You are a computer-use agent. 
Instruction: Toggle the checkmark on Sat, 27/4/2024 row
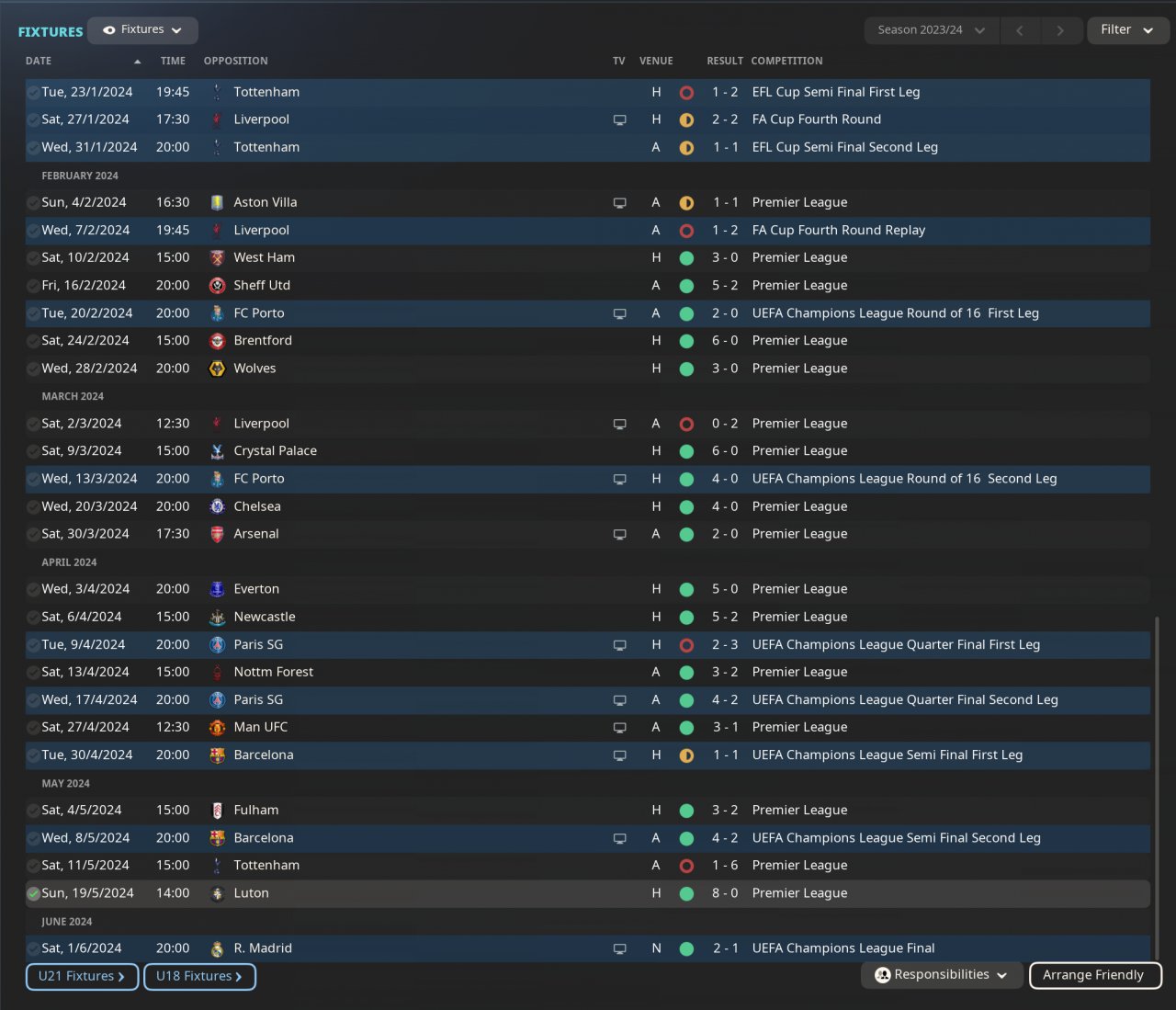point(33,727)
